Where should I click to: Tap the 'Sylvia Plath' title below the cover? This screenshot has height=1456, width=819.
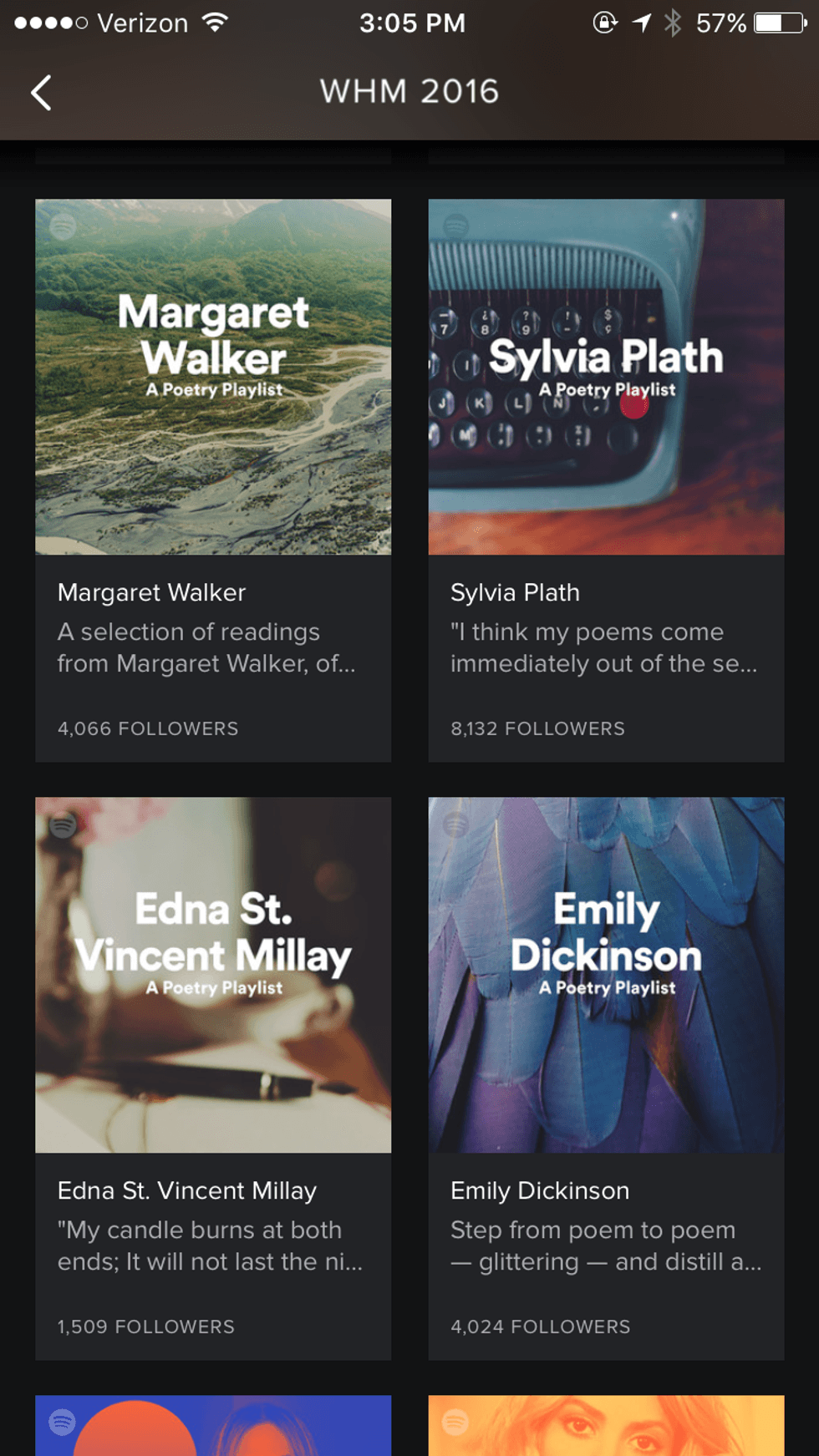[515, 592]
